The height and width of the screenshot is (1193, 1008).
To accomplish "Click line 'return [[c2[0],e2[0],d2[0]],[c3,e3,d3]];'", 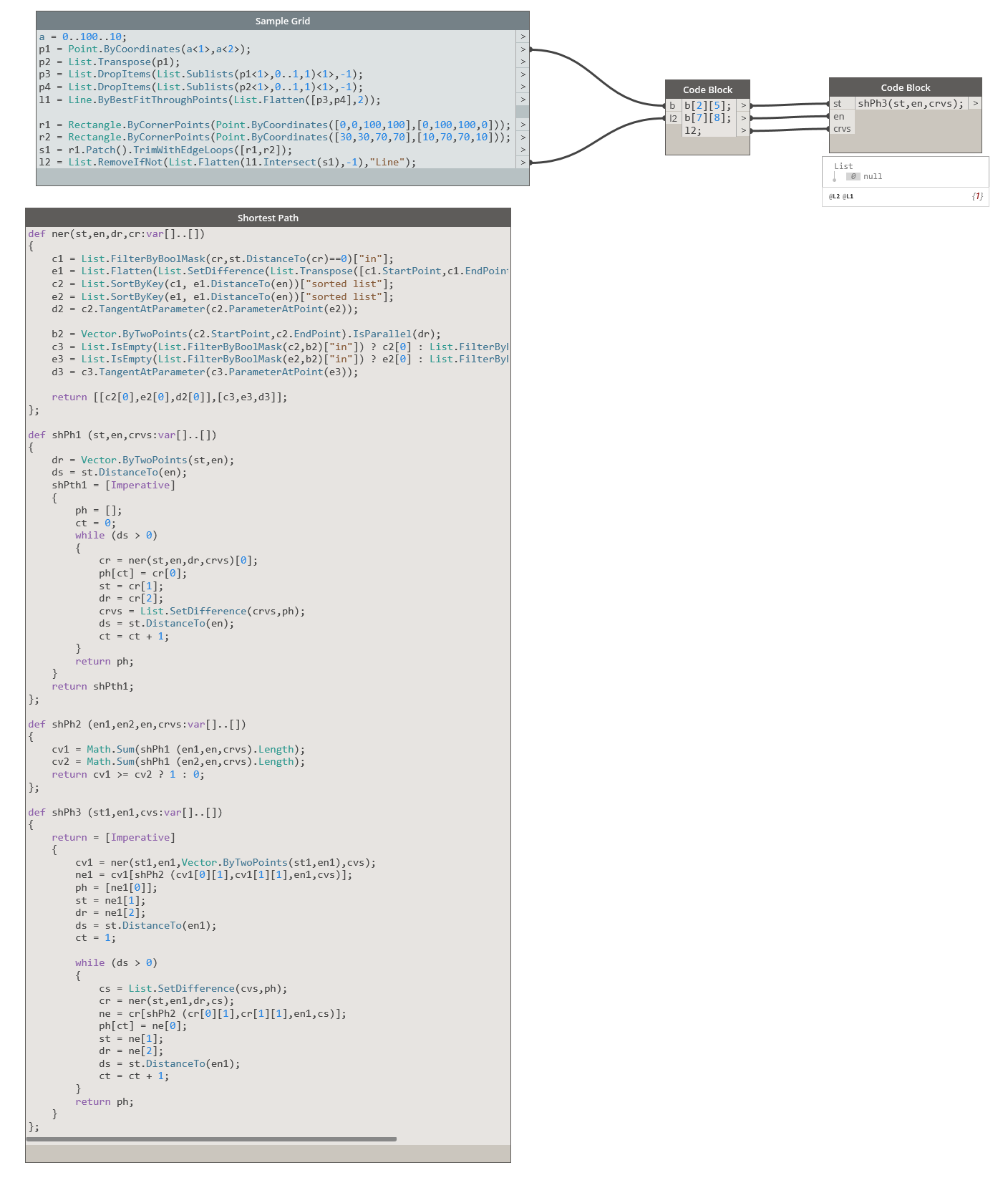I will (x=170, y=397).
